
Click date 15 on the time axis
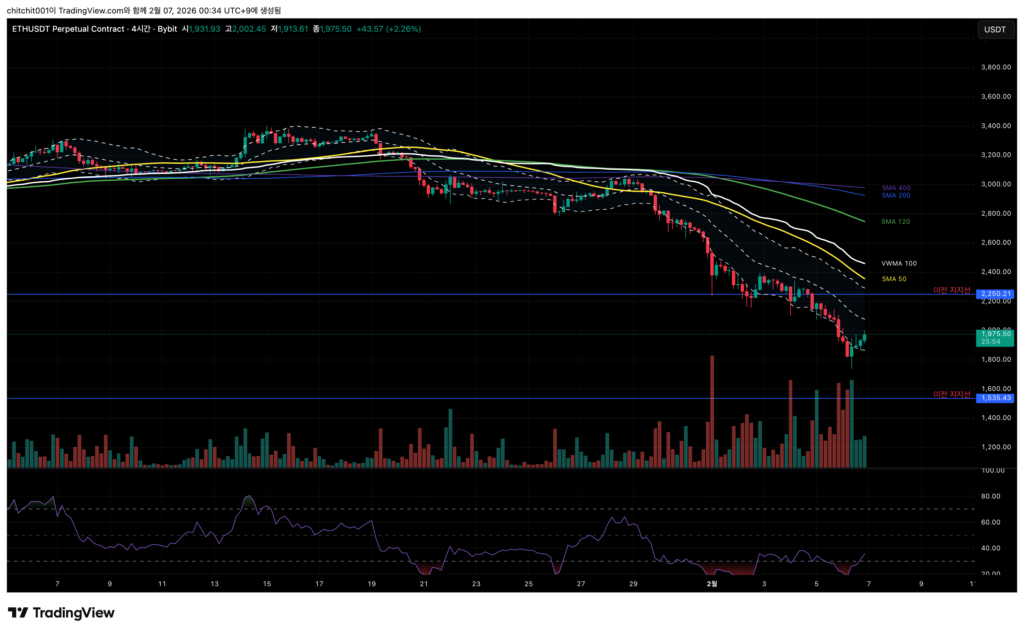coord(267,583)
